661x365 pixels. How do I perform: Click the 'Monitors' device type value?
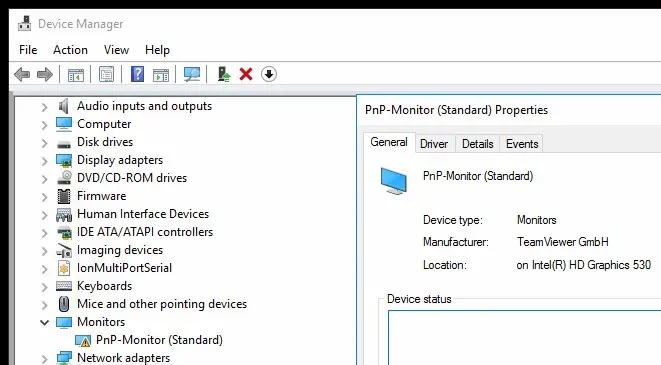536,220
